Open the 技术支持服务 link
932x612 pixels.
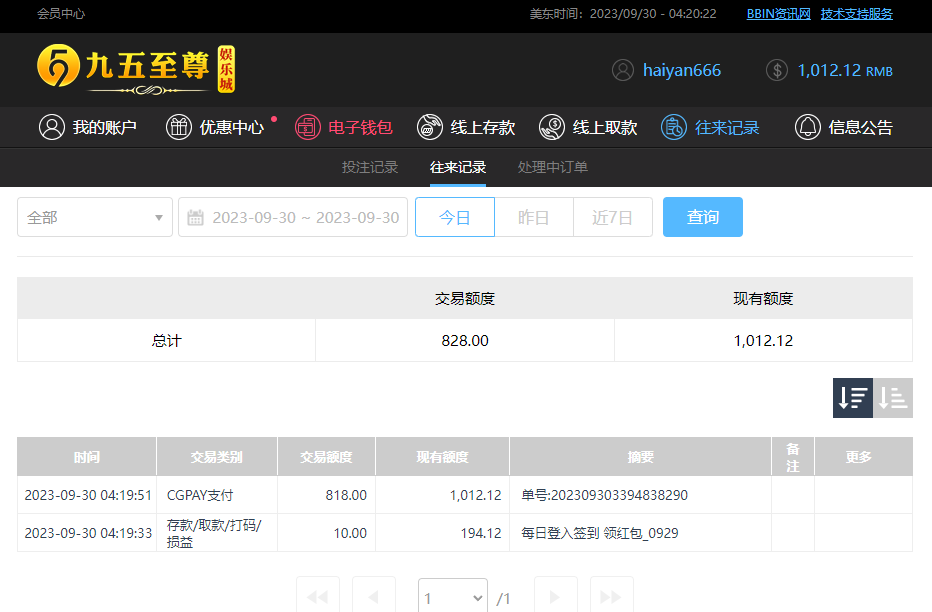[857, 14]
